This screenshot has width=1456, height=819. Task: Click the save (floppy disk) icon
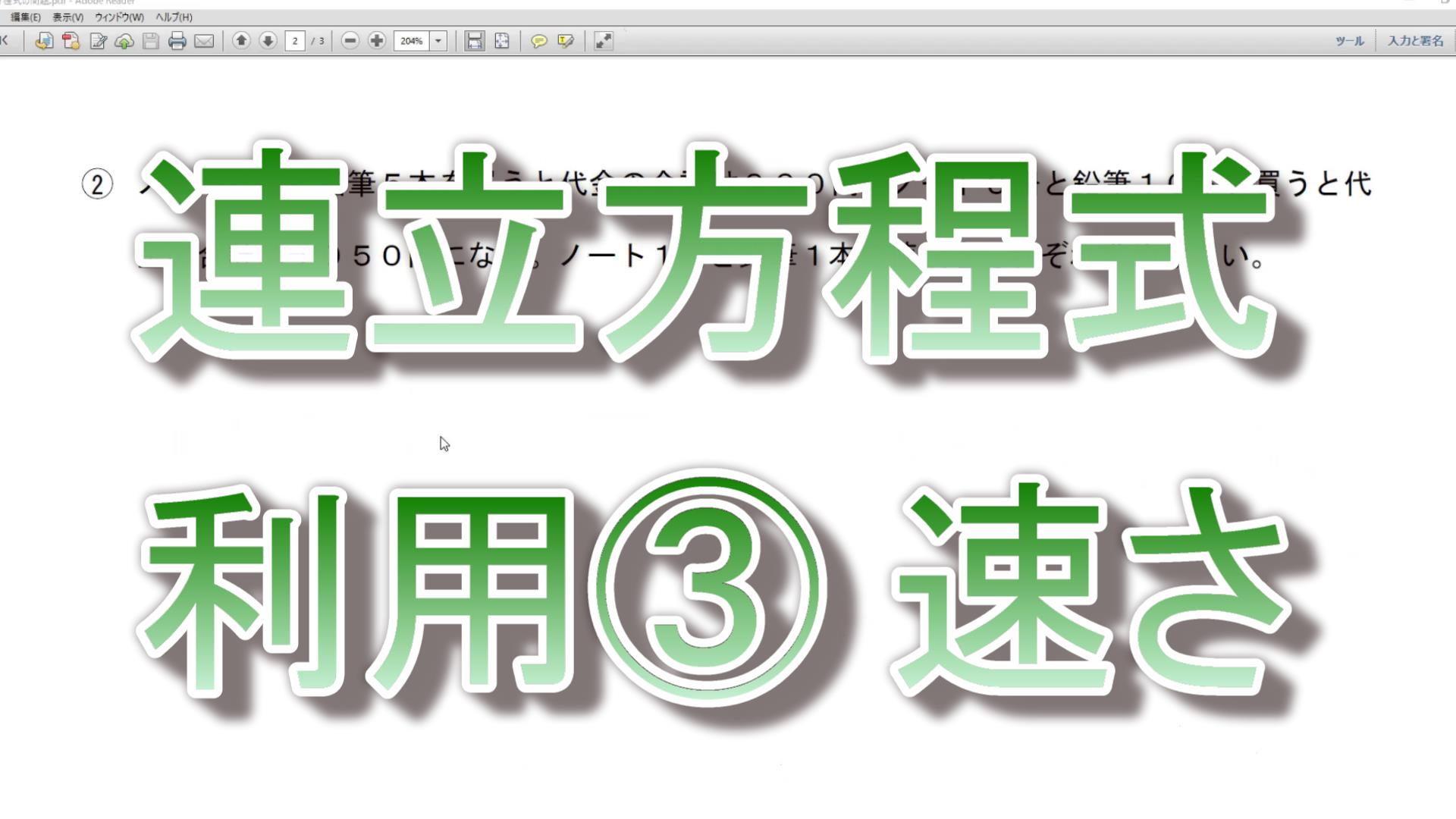151,41
